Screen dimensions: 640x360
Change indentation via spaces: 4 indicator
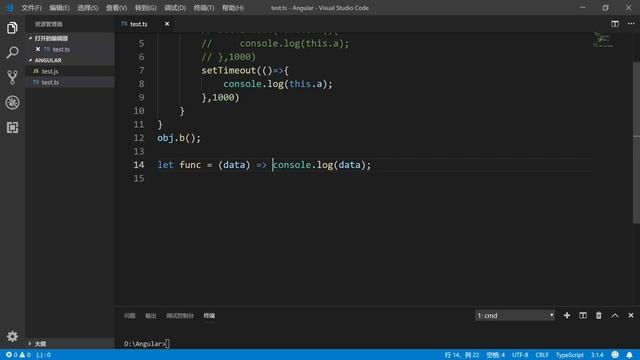click(x=496, y=355)
